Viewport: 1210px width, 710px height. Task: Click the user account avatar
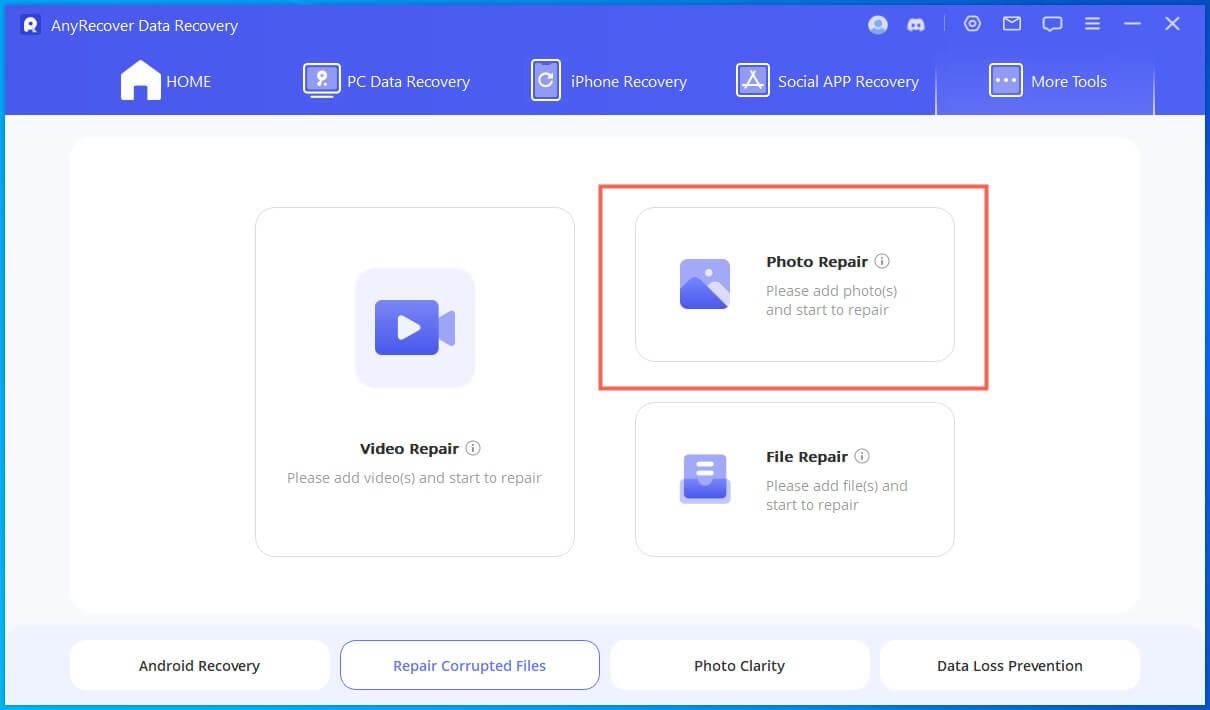pyautogui.click(x=878, y=24)
